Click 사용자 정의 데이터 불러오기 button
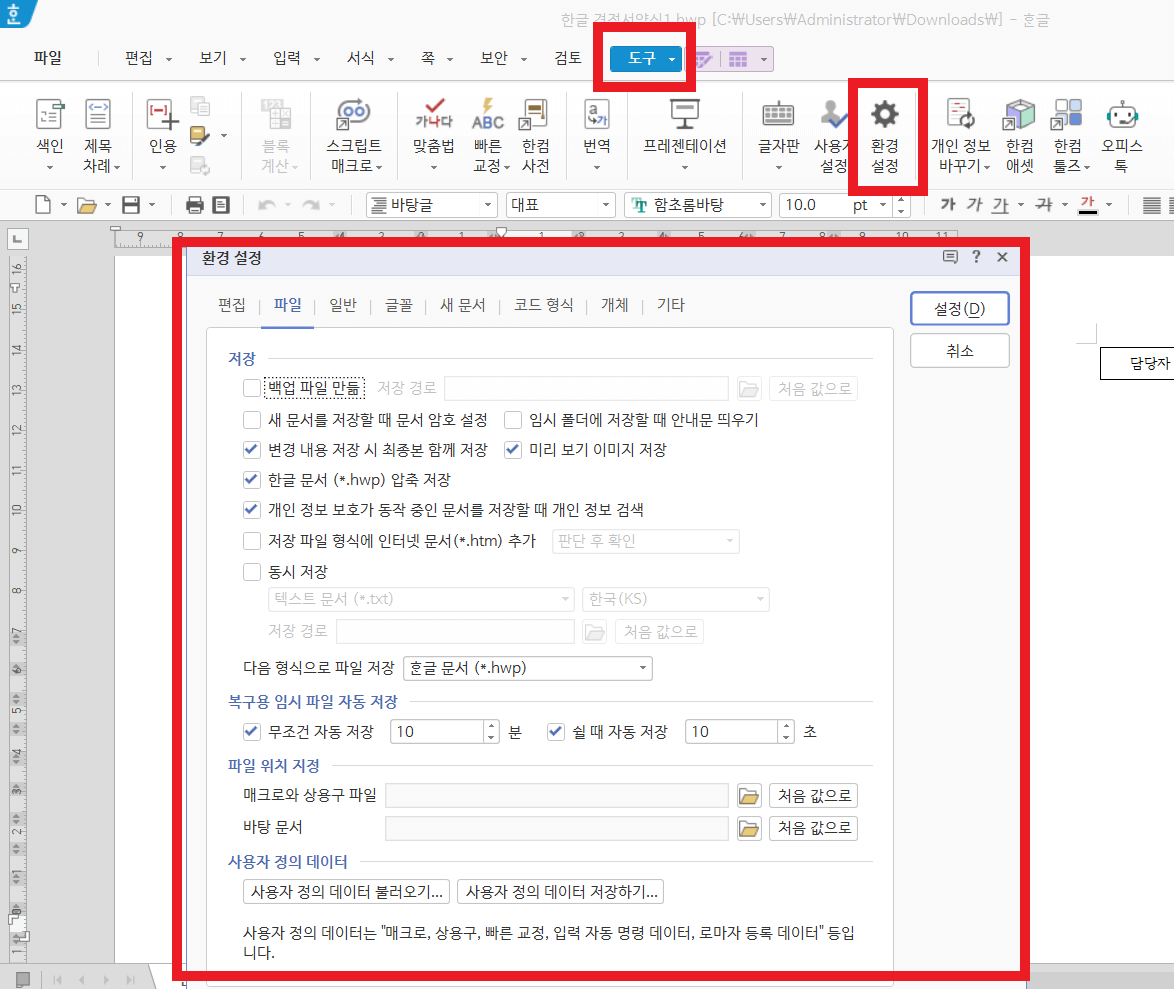Screen dimensions: 1174x989 point(346,892)
